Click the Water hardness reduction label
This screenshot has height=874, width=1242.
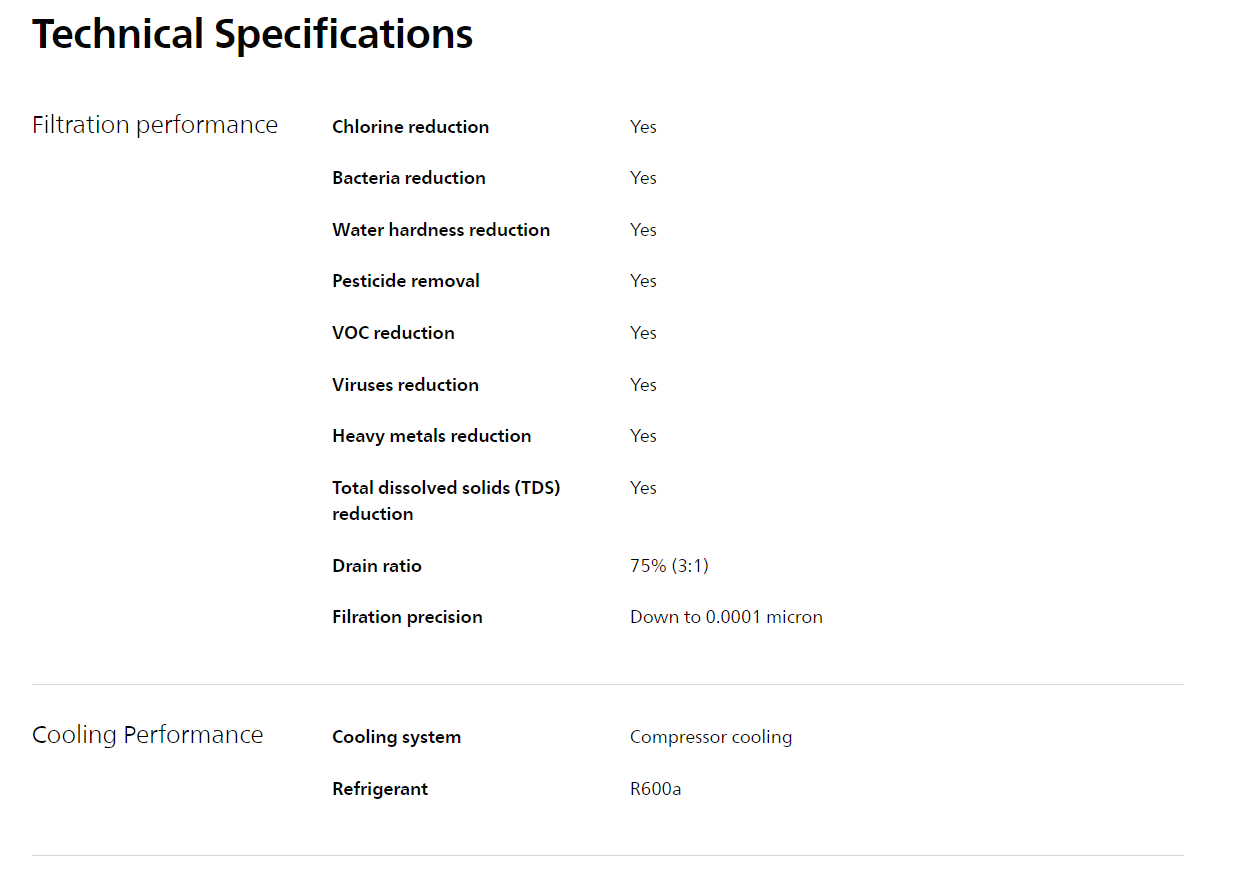pos(441,230)
